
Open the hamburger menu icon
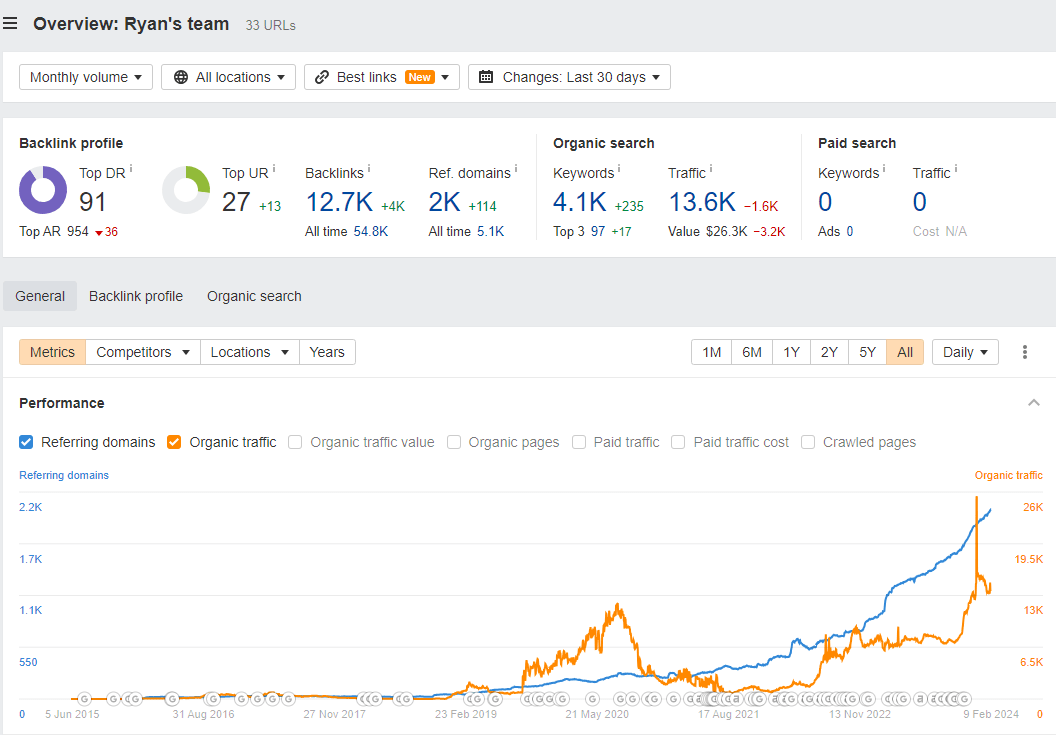tap(11, 24)
